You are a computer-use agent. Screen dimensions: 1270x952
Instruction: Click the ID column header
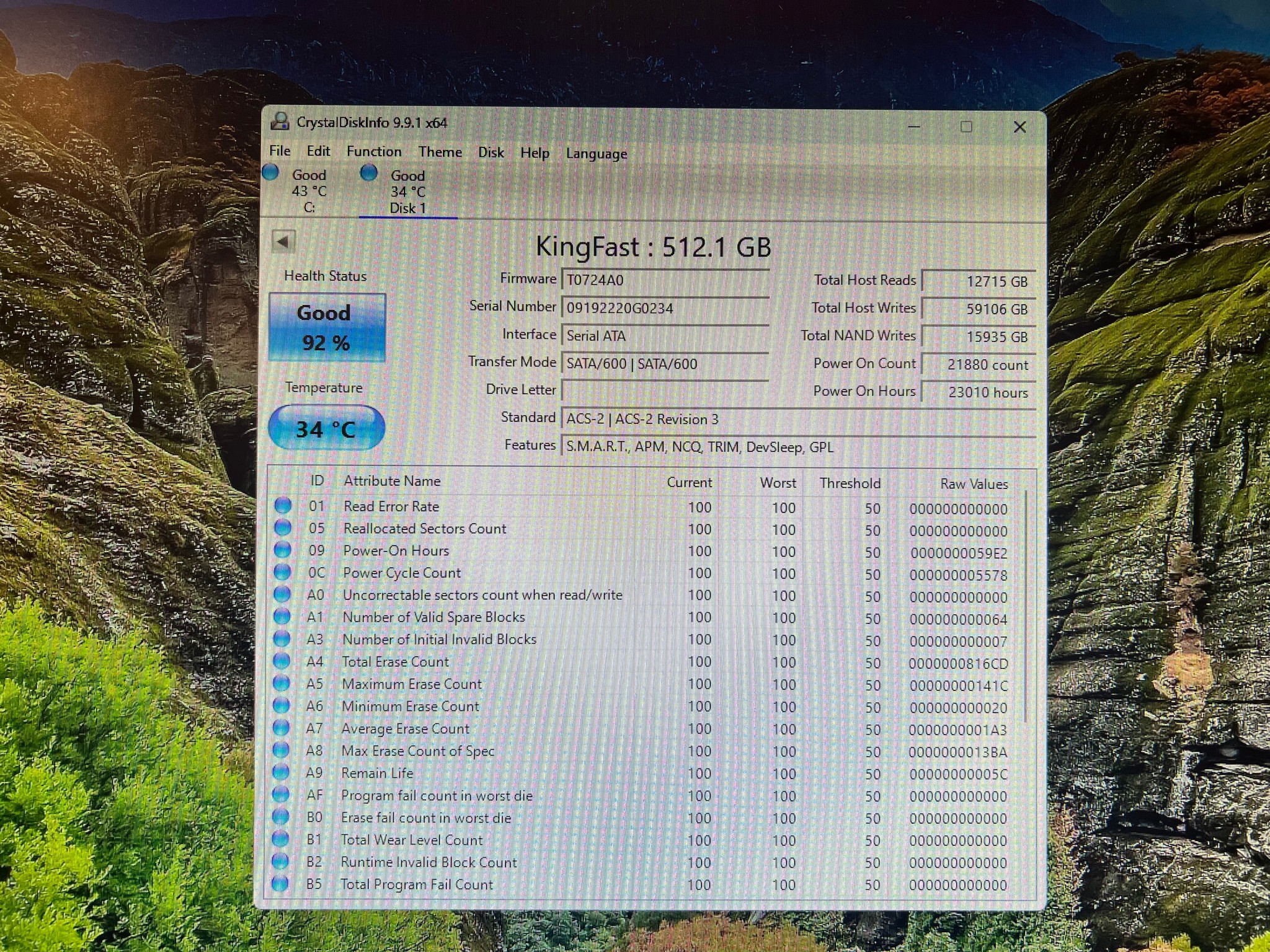pos(317,481)
